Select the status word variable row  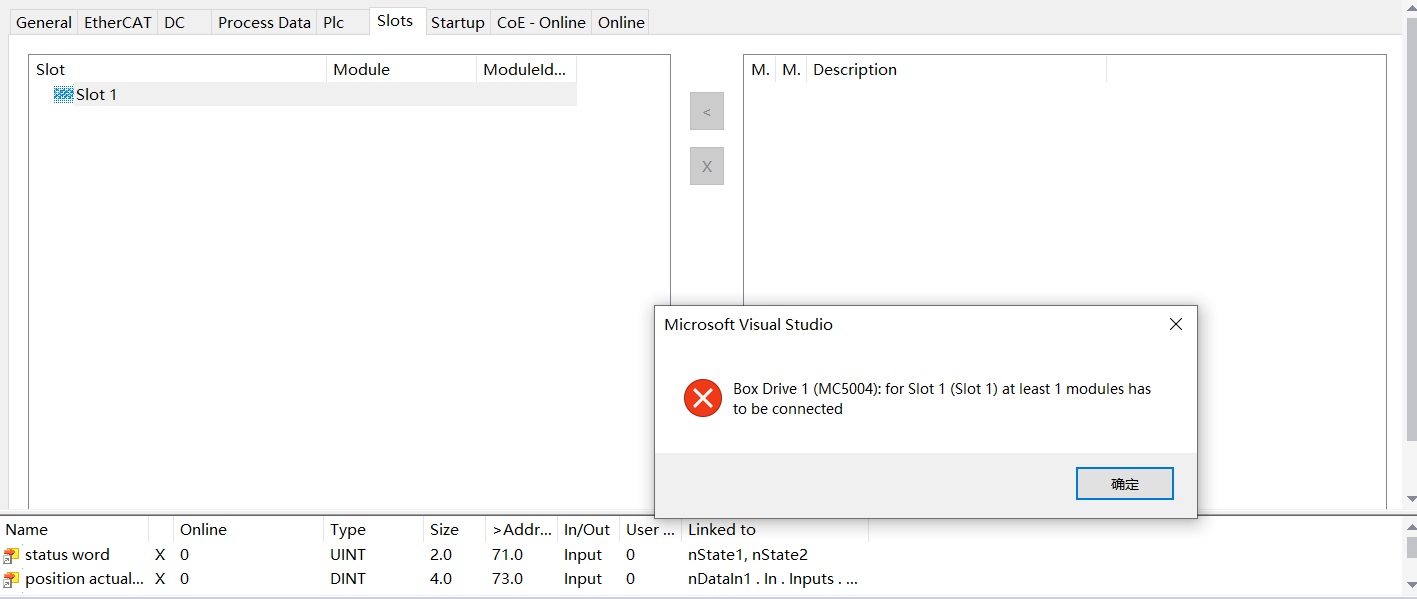434,555
